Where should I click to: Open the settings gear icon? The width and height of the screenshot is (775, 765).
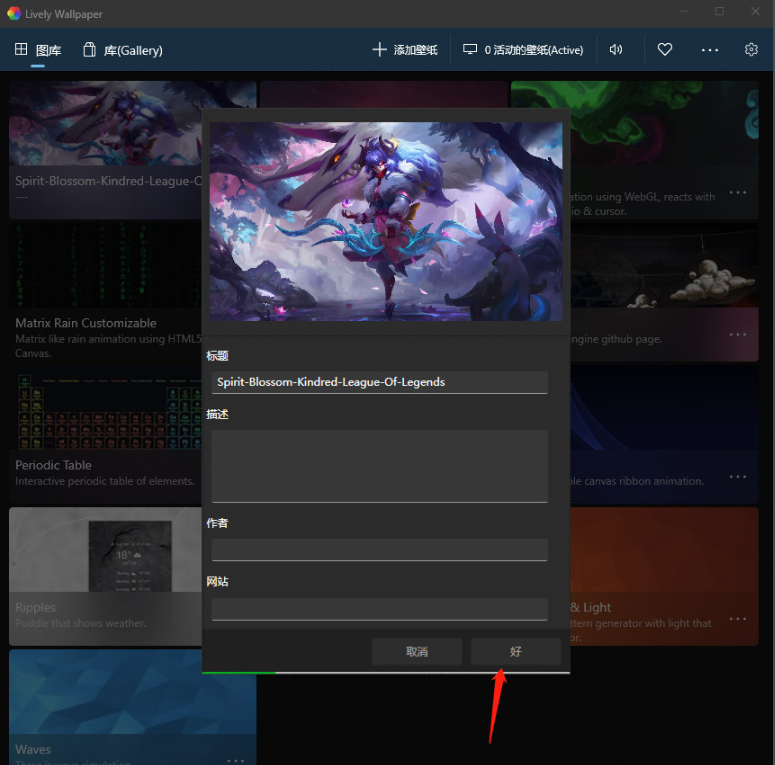(x=751, y=50)
